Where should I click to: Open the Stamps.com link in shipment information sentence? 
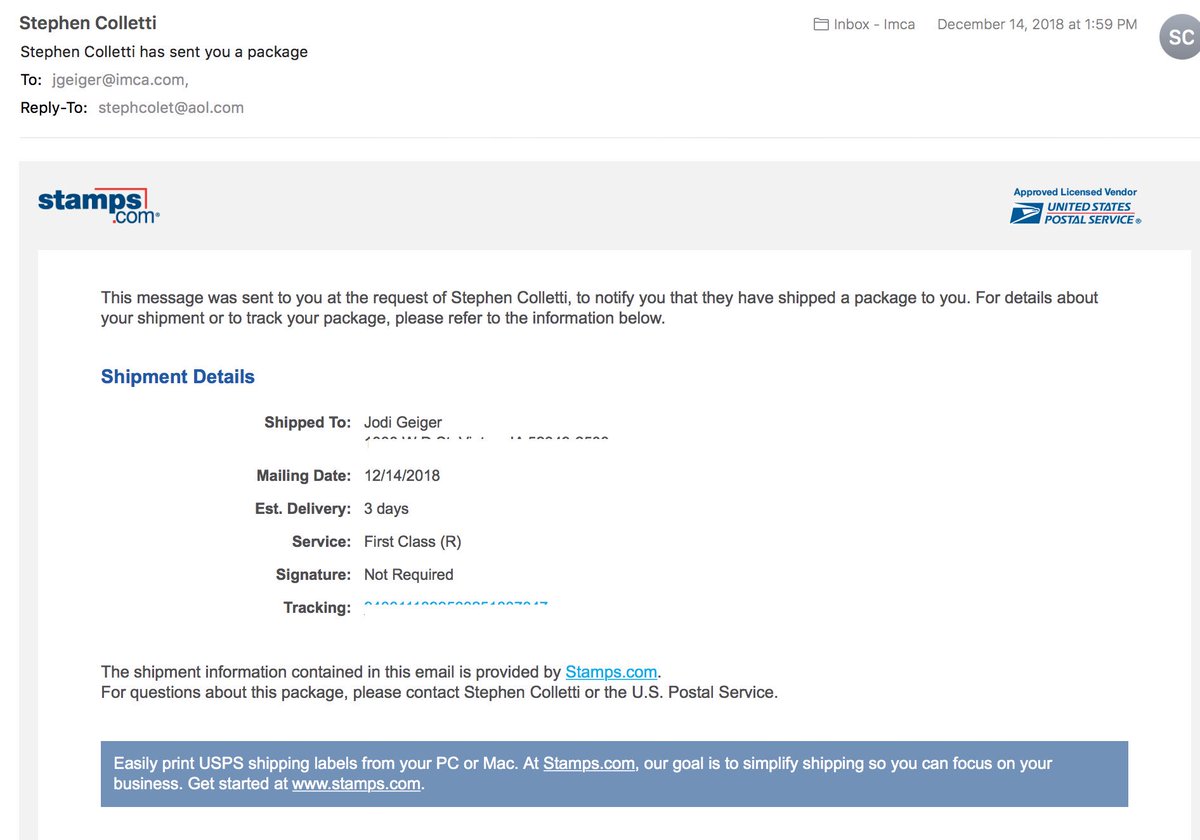611,672
